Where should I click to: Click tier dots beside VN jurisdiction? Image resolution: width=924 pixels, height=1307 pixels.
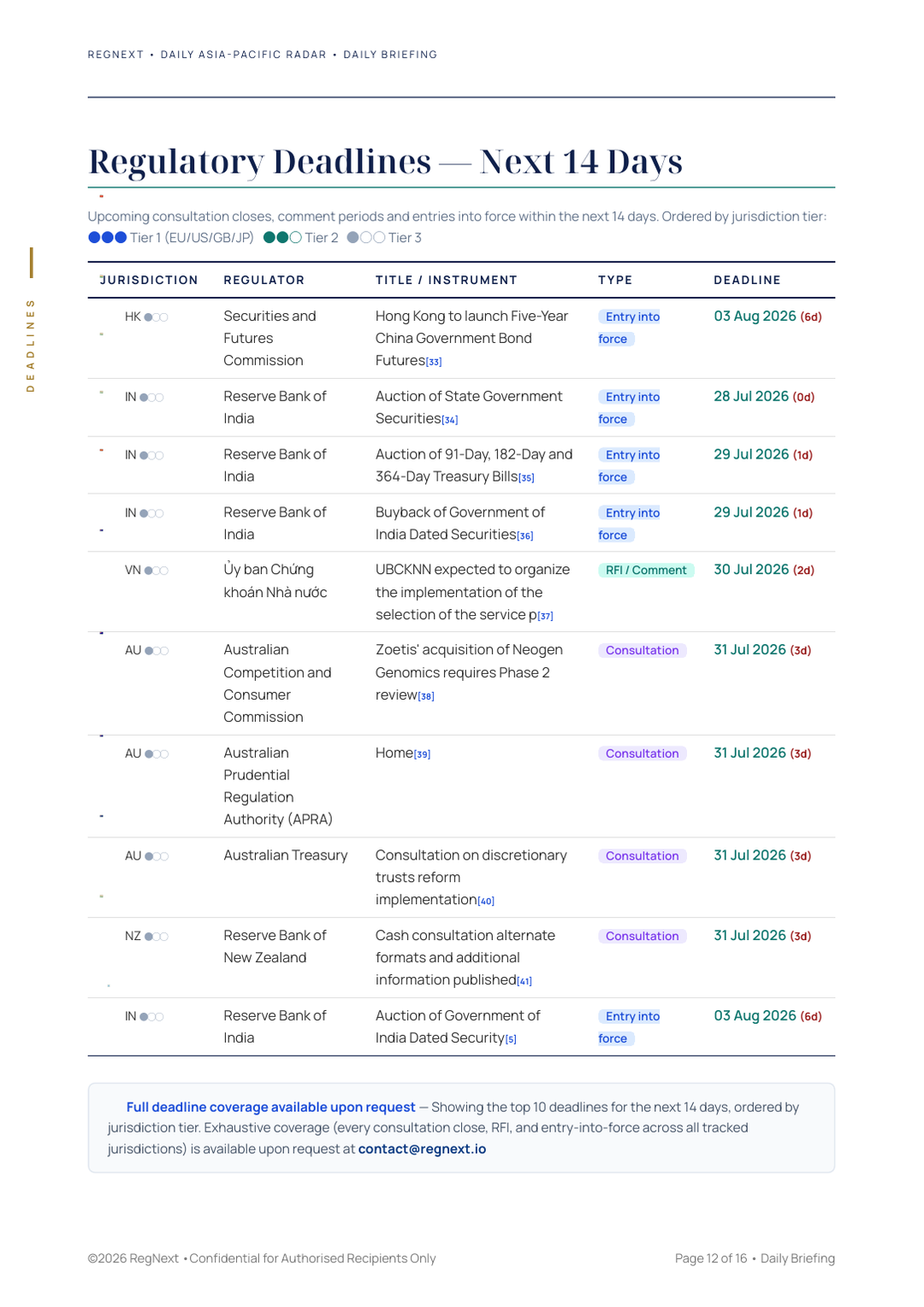click(x=156, y=571)
